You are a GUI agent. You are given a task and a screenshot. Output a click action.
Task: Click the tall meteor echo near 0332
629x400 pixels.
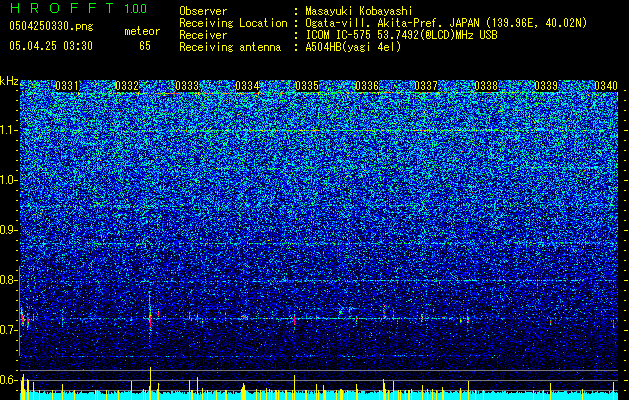(150, 317)
